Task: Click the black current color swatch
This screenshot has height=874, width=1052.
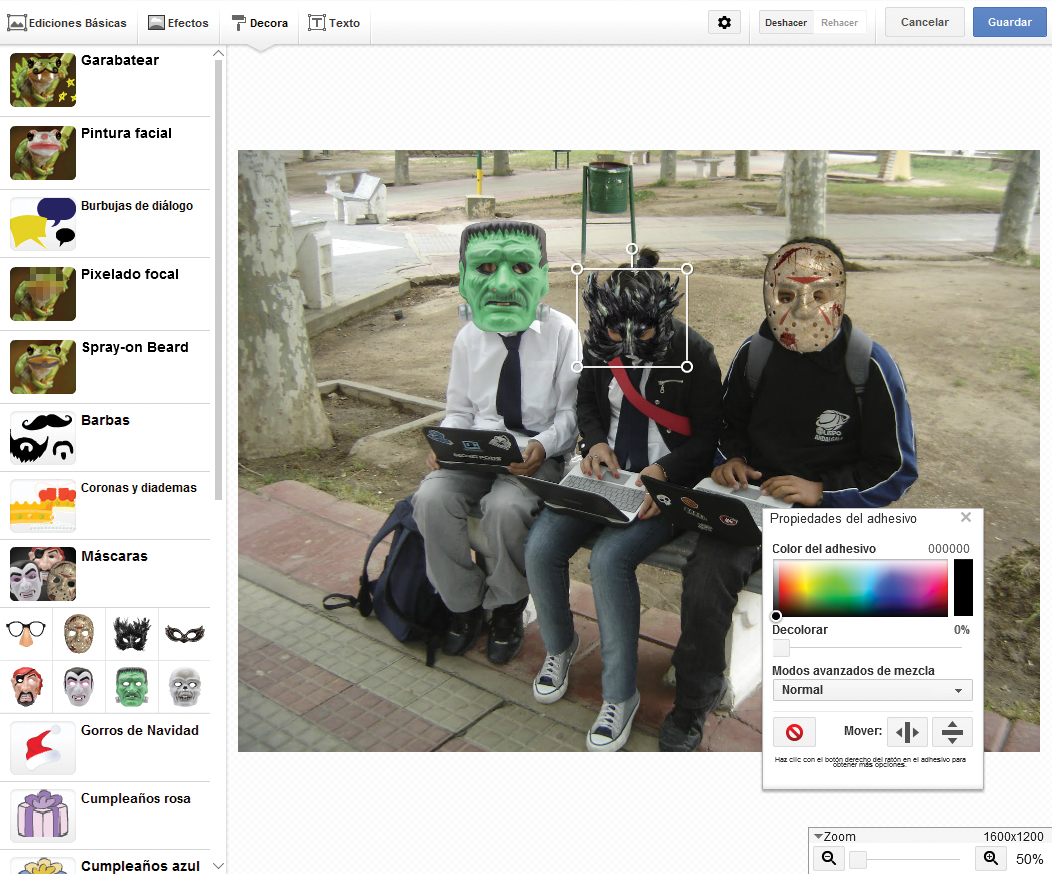Action: pos(963,588)
